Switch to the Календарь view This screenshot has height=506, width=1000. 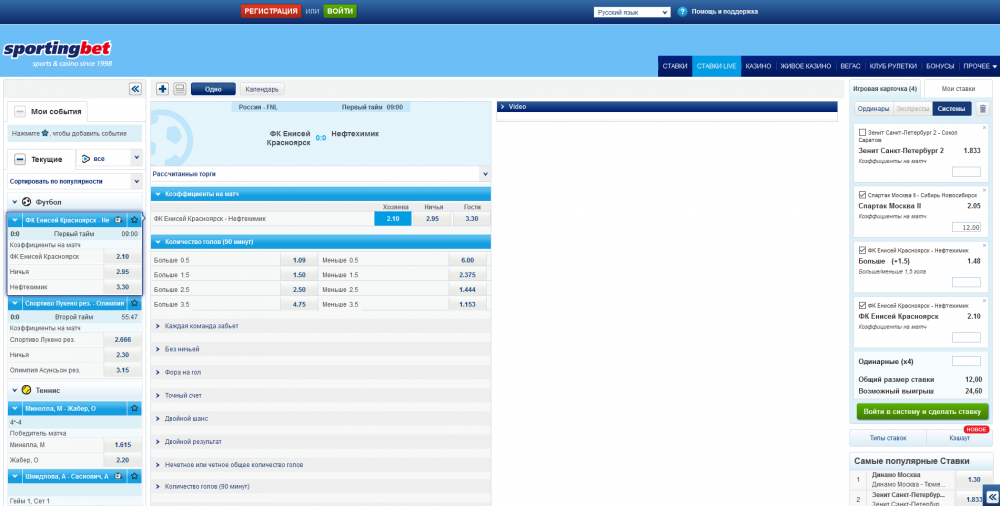pyautogui.click(x=261, y=89)
